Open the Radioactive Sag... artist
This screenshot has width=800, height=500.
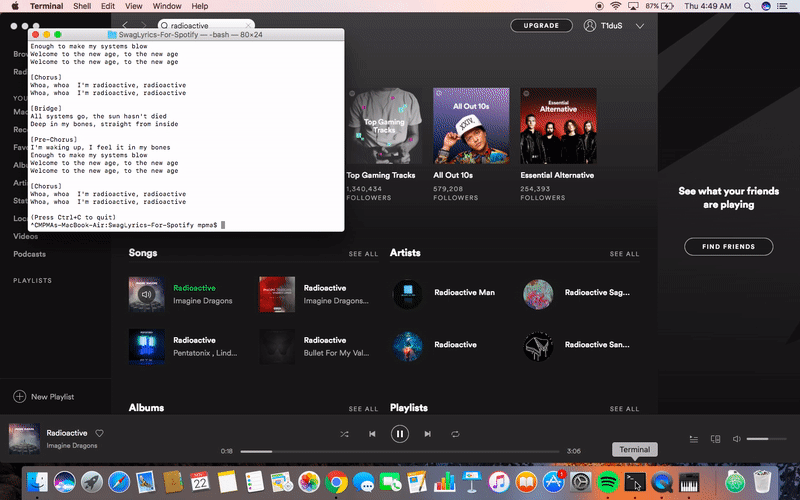pos(597,292)
